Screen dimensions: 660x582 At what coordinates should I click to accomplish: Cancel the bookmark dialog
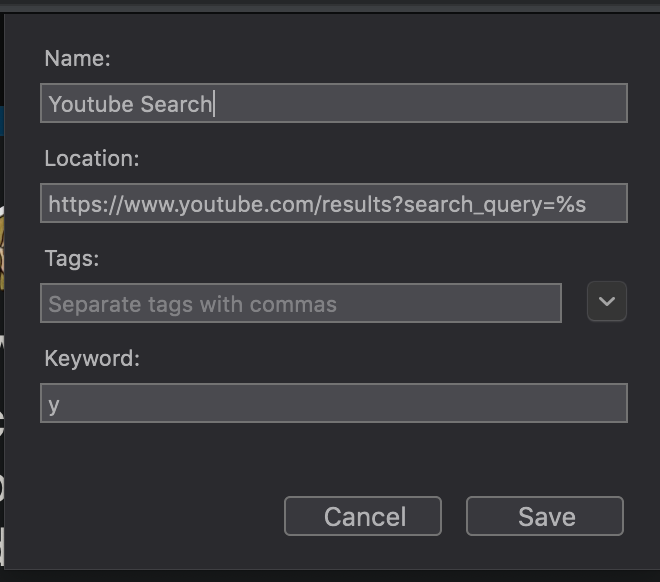click(363, 516)
